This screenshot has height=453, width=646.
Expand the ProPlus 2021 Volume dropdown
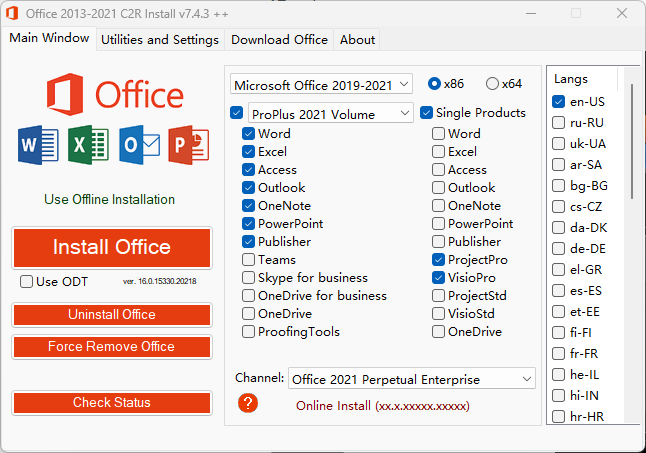(x=331, y=114)
